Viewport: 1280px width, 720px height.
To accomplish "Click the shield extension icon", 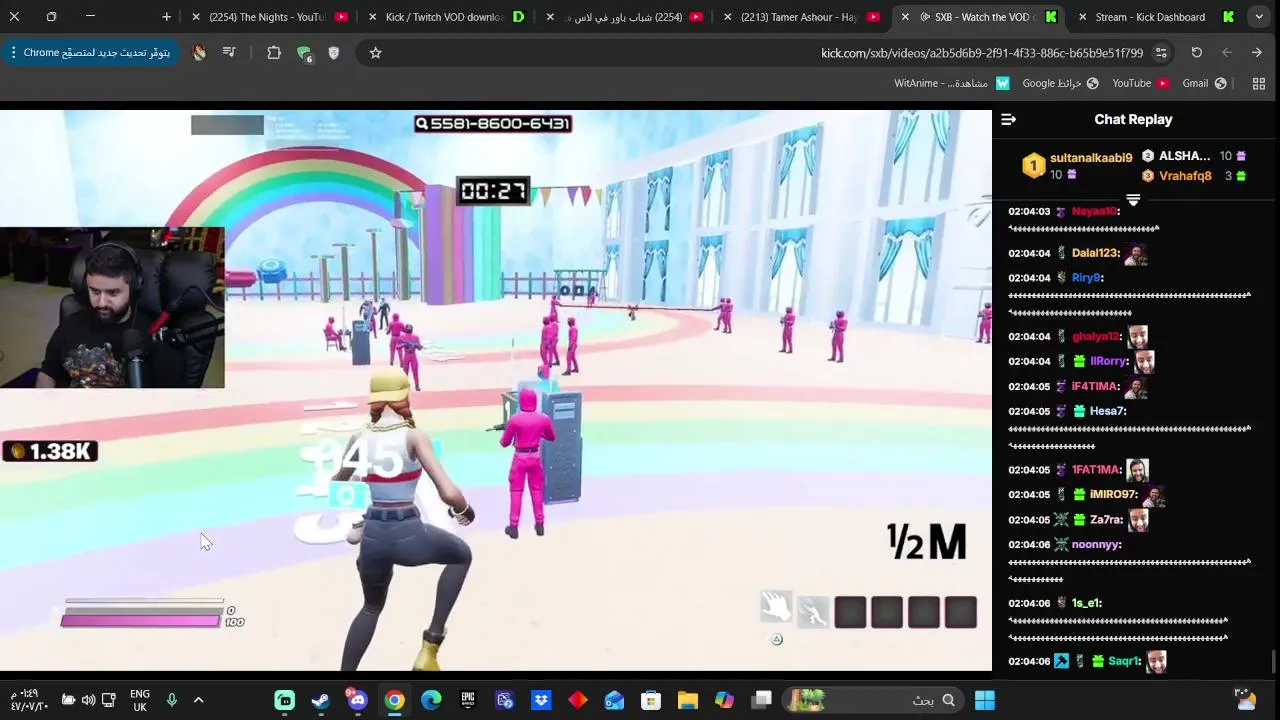I will click(334, 53).
